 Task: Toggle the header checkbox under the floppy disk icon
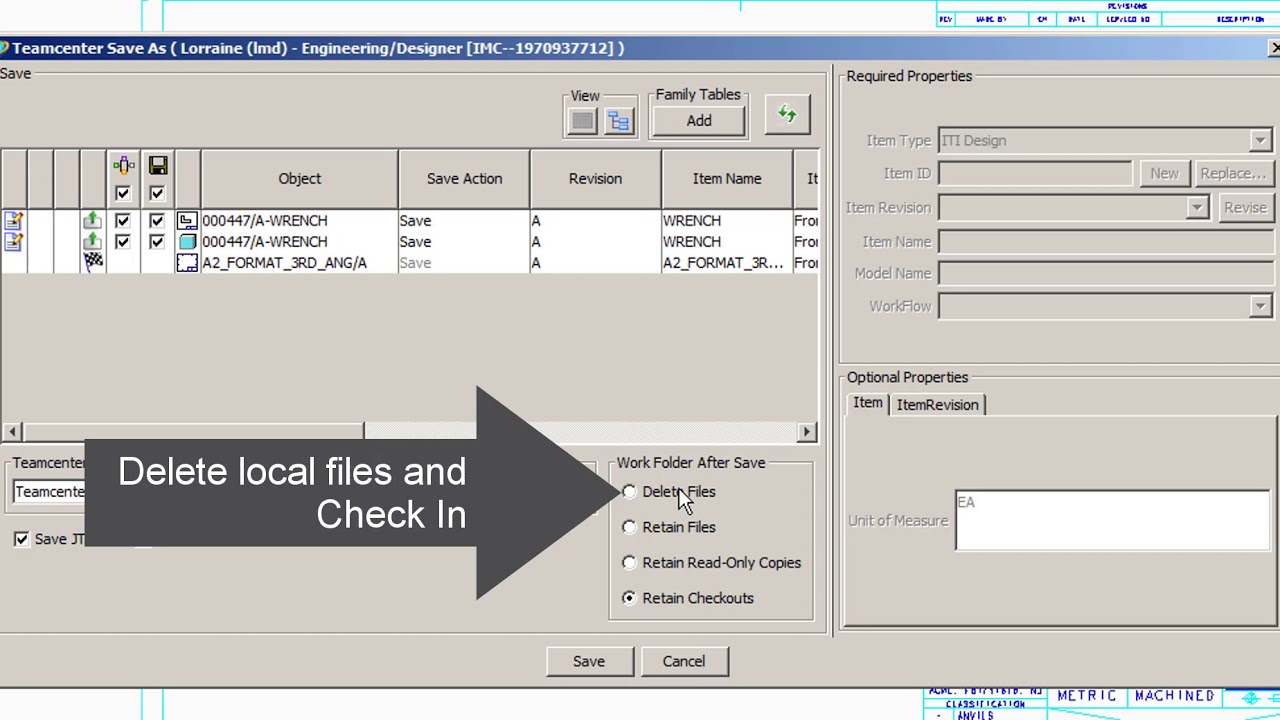(x=157, y=193)
